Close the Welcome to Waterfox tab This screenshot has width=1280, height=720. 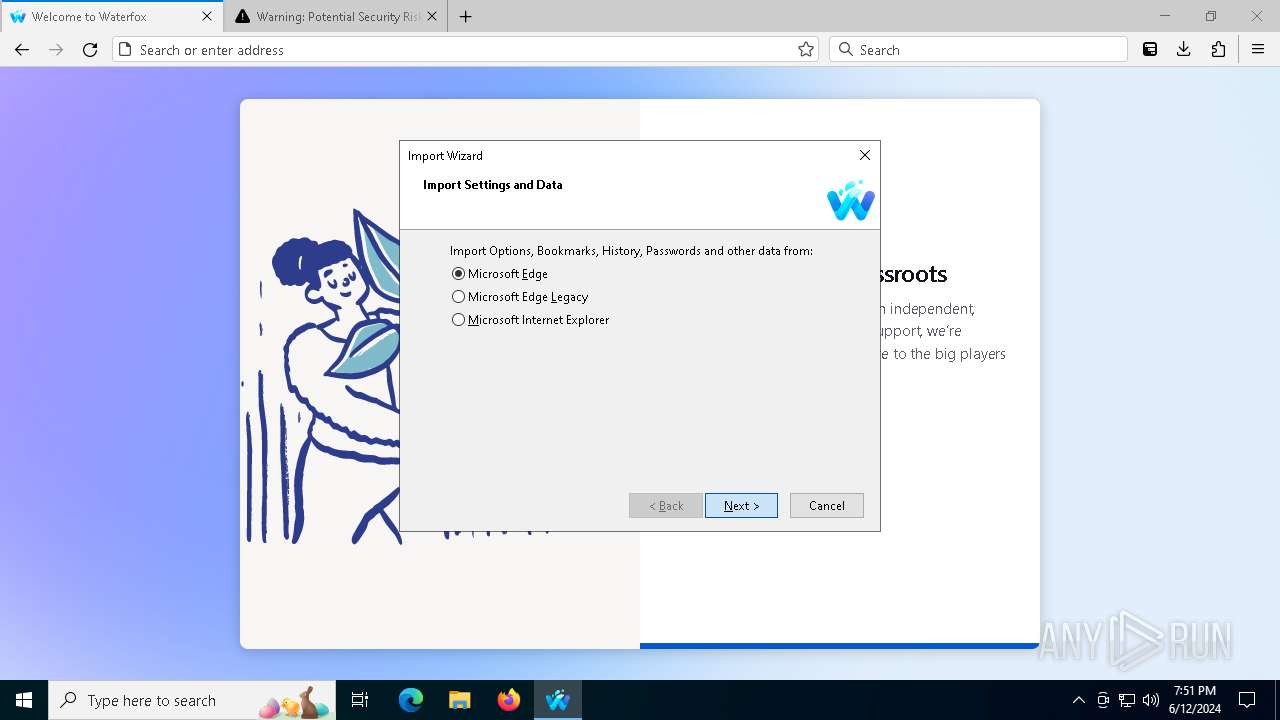[207, 17]
